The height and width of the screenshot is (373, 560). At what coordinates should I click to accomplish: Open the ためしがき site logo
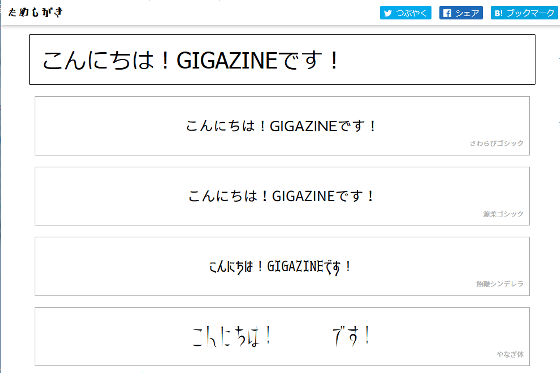[35, 12]
